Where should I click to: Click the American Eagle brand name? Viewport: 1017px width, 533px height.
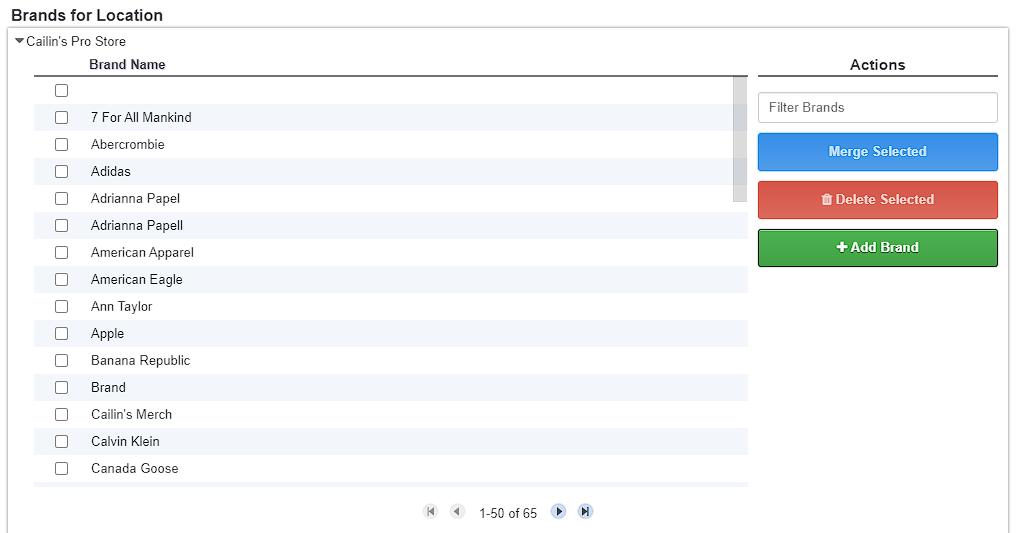137,279
